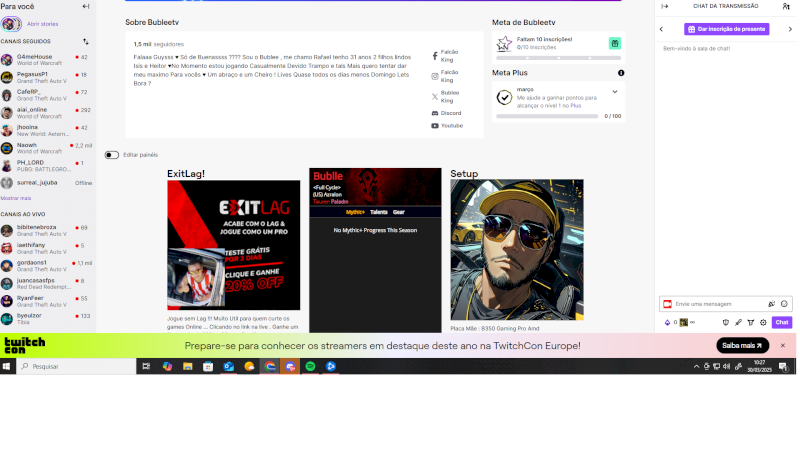The height and width of the screenshot is (450, 800).
Task: Open the Discord social link
Action: (446, 113)
